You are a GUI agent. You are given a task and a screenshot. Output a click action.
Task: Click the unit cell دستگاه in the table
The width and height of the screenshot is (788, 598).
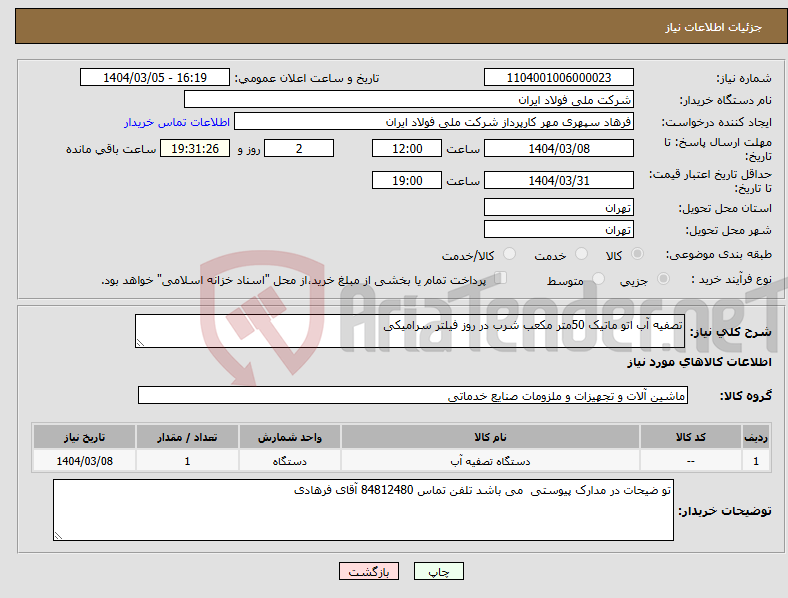coord(290,461)
